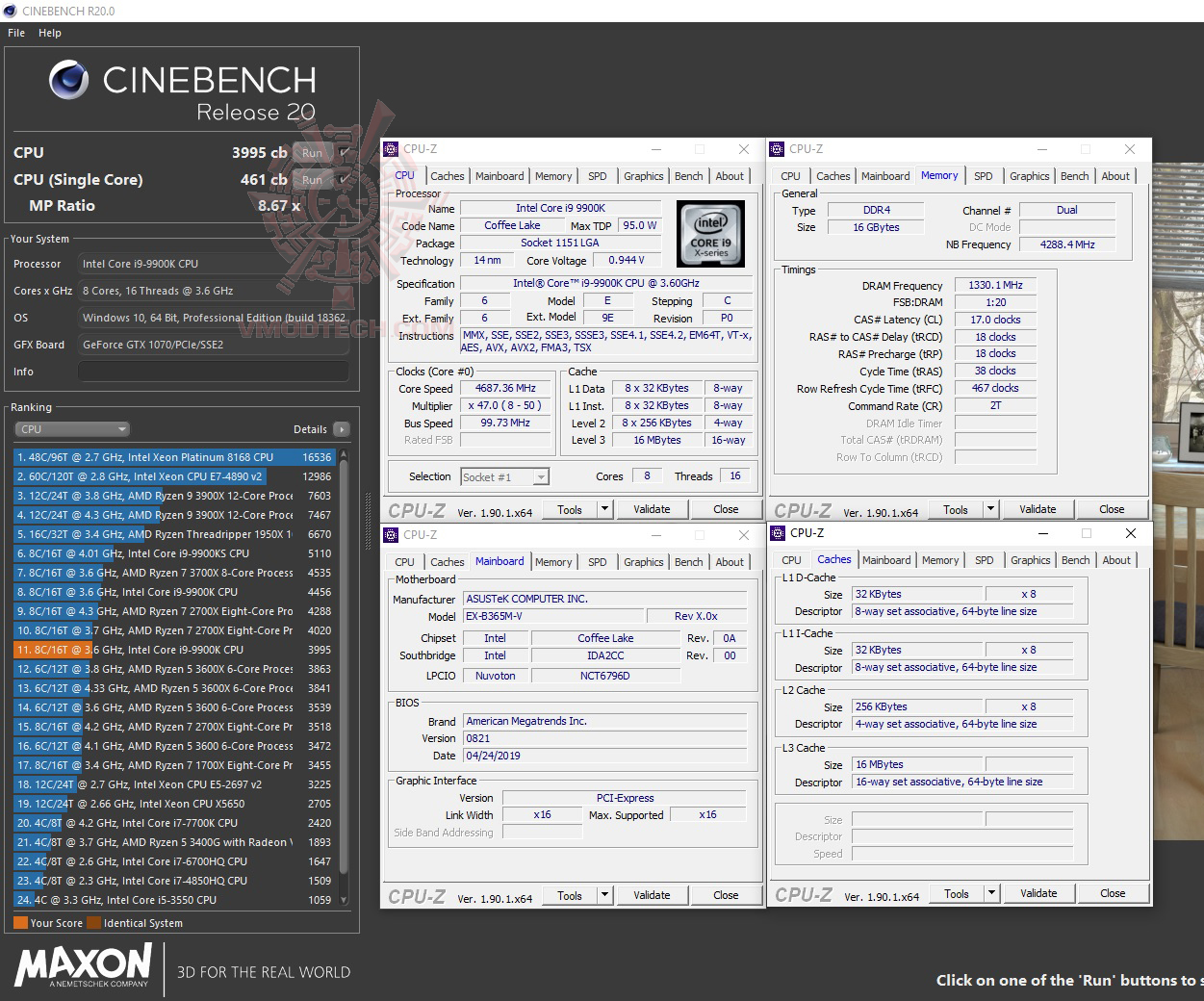The width and height of the screenshot is (1204, 1001).
Task: Click the DRAM Frequency value field
Action: click(995, 285)
